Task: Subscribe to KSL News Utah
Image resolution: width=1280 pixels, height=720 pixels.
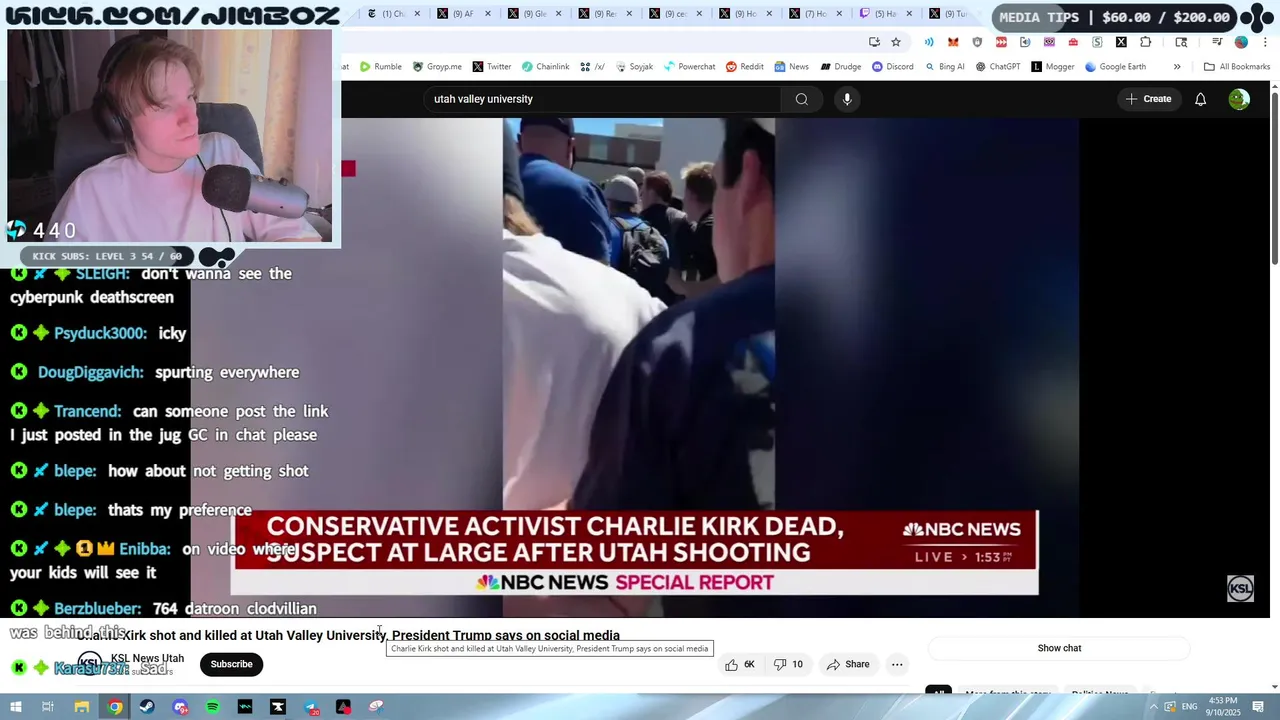Action: tap(231, 664)
